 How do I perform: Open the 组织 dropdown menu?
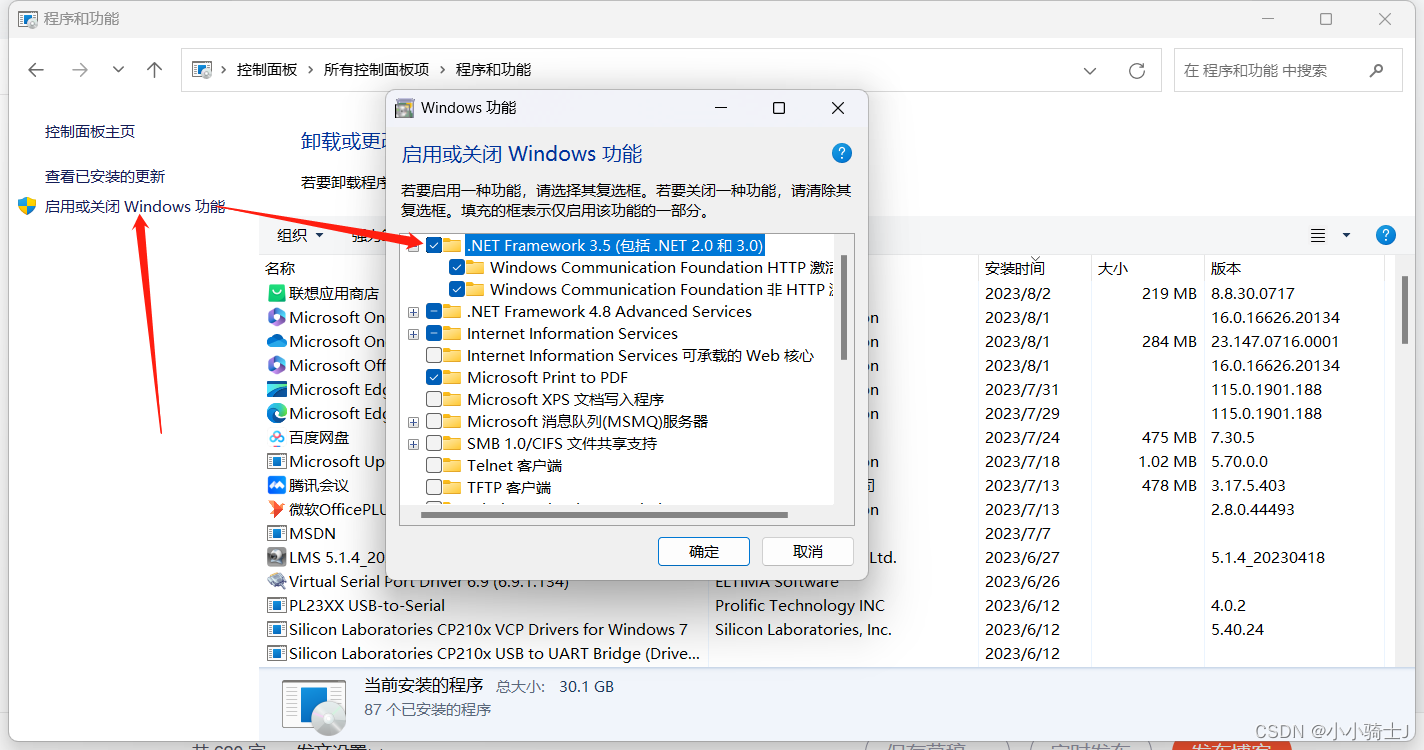pyautogui.click(x=300, y=235)
